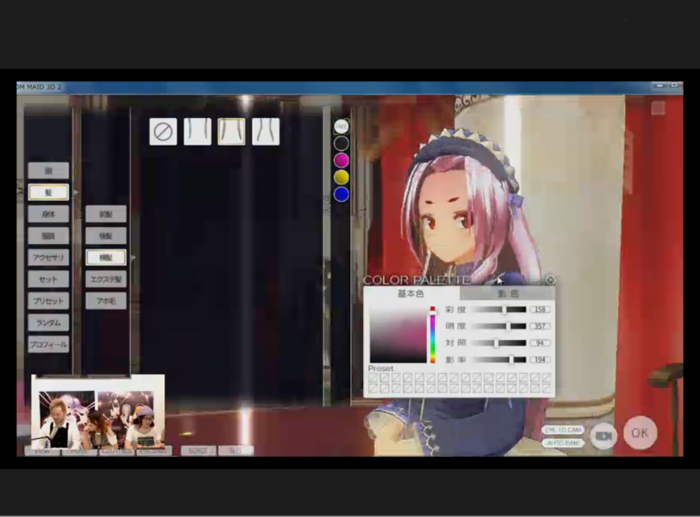
Task: Close the Color Palette panel
Action: (550, 280)
